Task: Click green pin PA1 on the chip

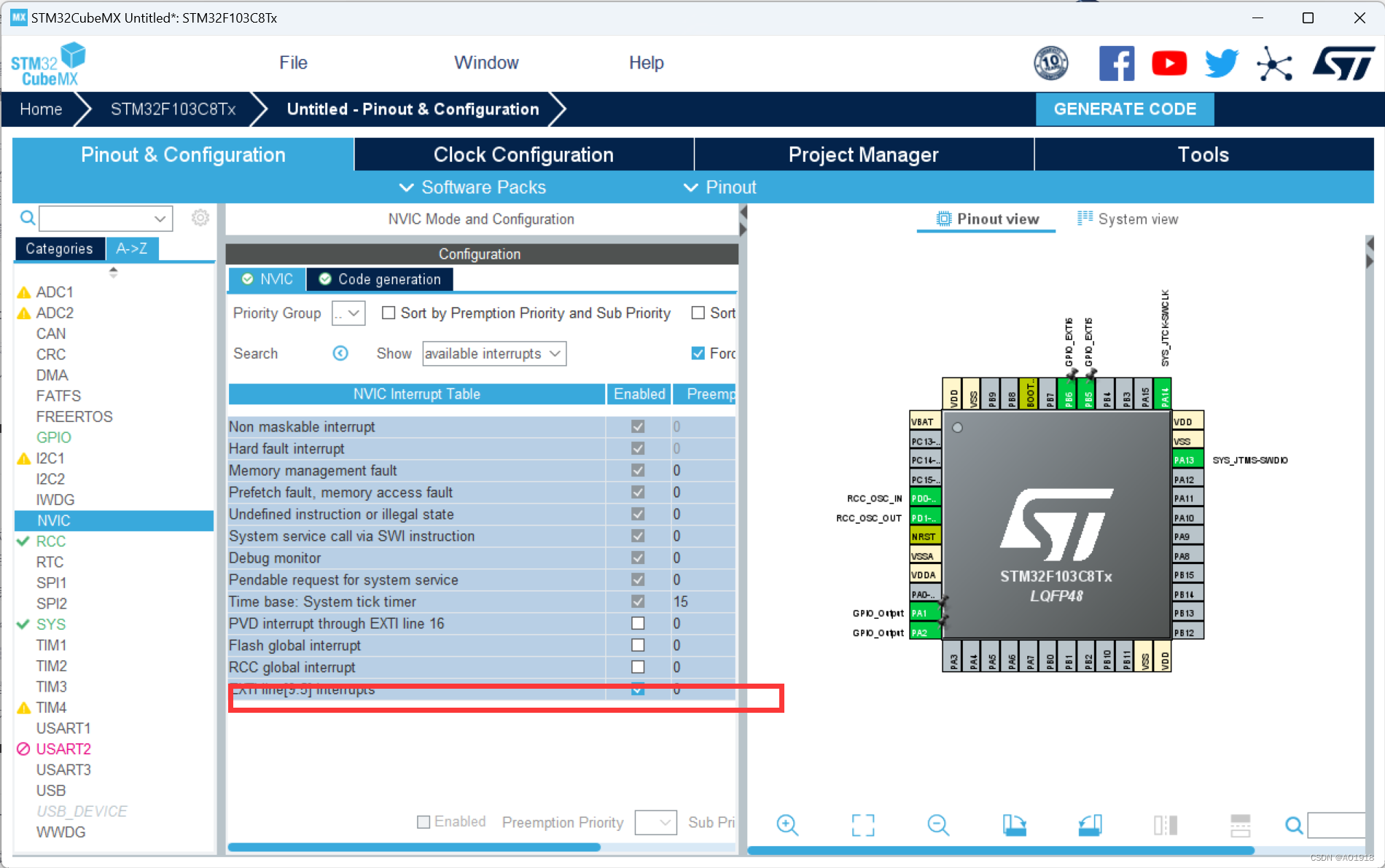Action: 925,613
